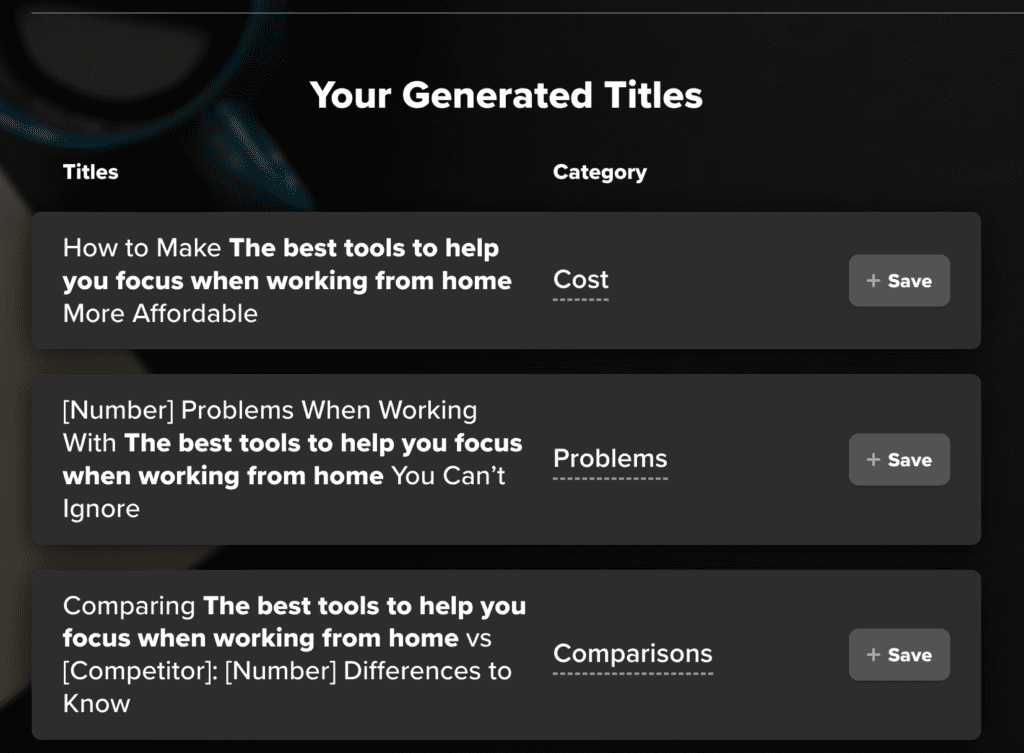The width and height of the screenshot is (1024, 753).
Task: Click the '[Competitor]' placeholder in third title
Action: [140, 671]
